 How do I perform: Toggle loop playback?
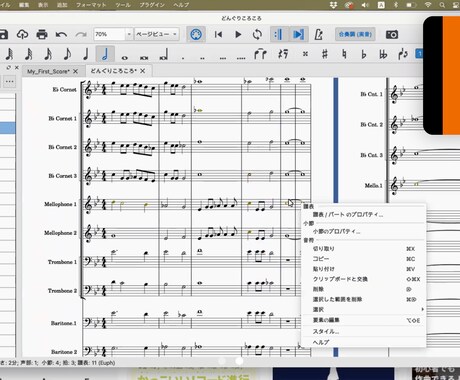coord(257,34)
